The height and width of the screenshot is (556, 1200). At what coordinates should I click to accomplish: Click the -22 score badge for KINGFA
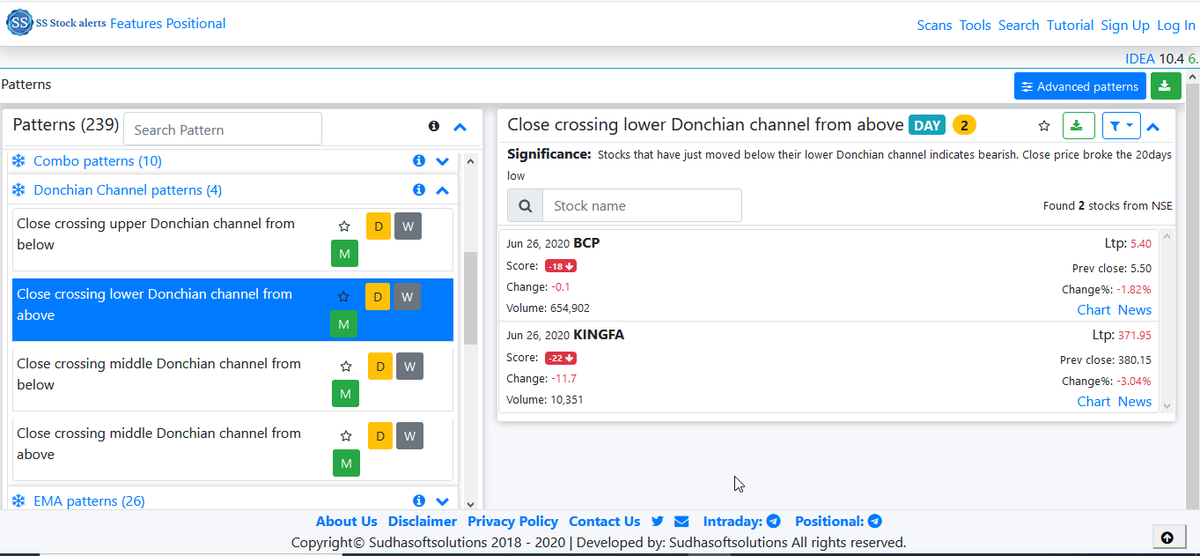560,358
